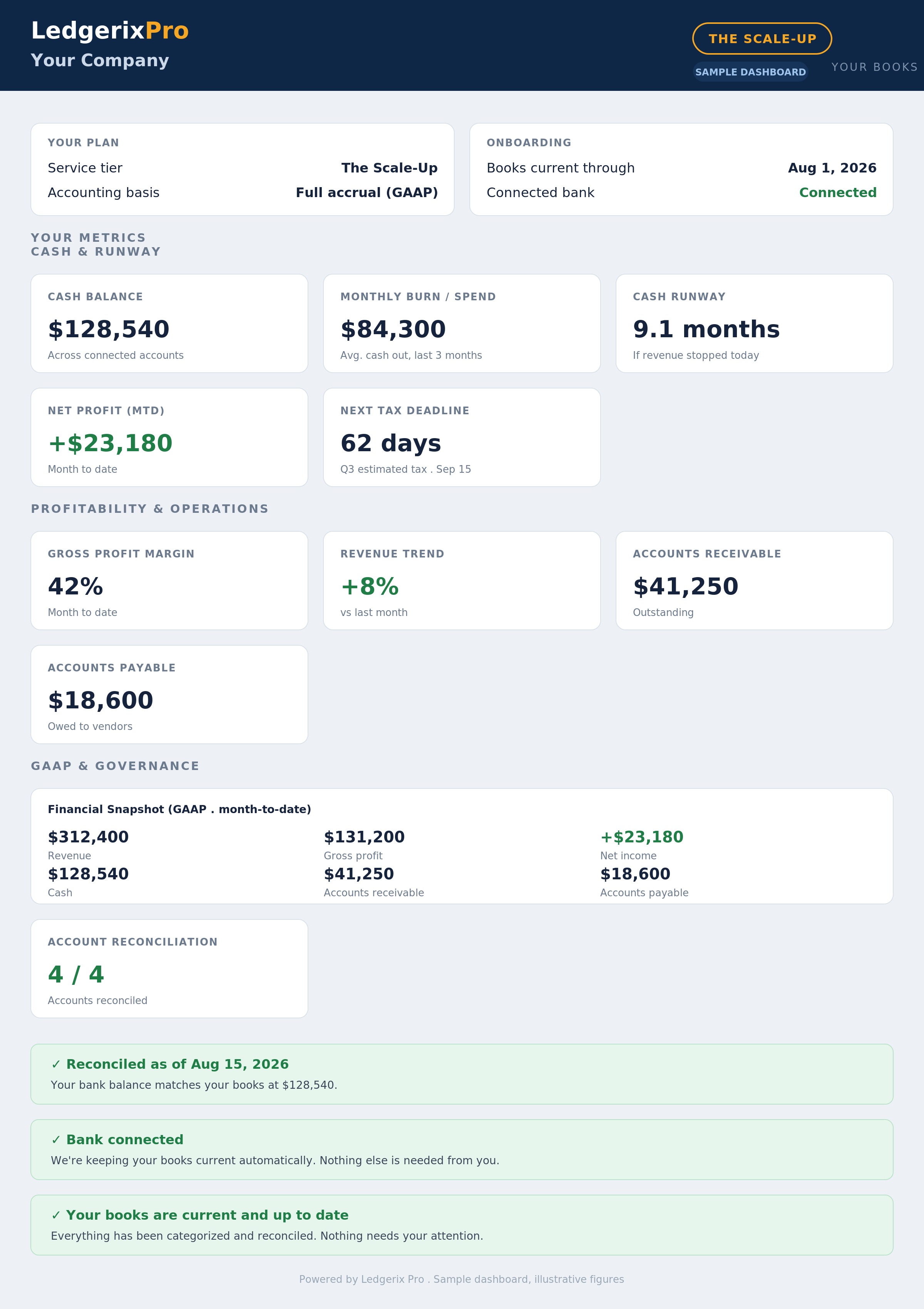Click THE SCALE-UP plan badge
This screenshot has height=1309, width=924.
762,39
